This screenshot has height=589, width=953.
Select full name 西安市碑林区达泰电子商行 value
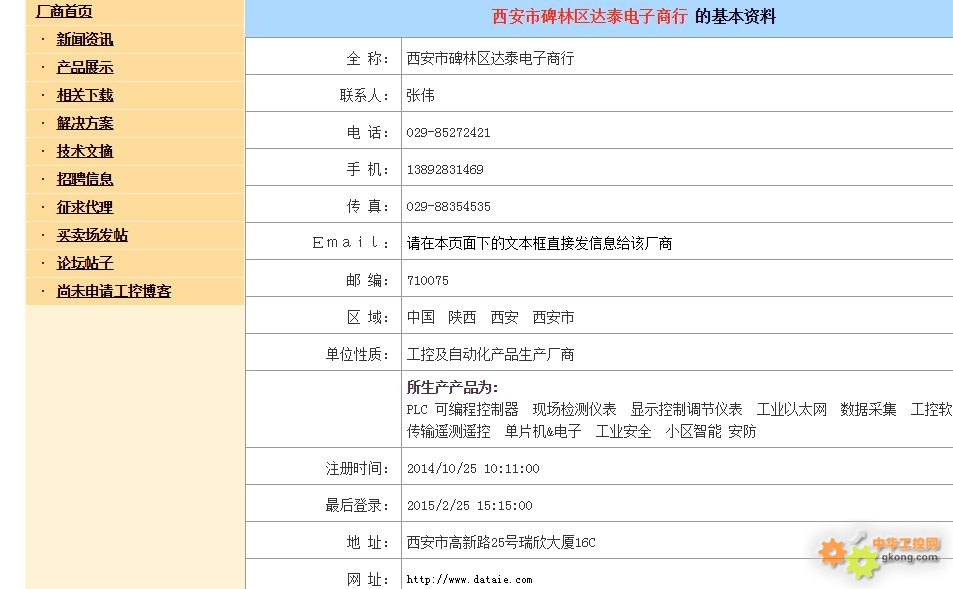click(490, 58)
